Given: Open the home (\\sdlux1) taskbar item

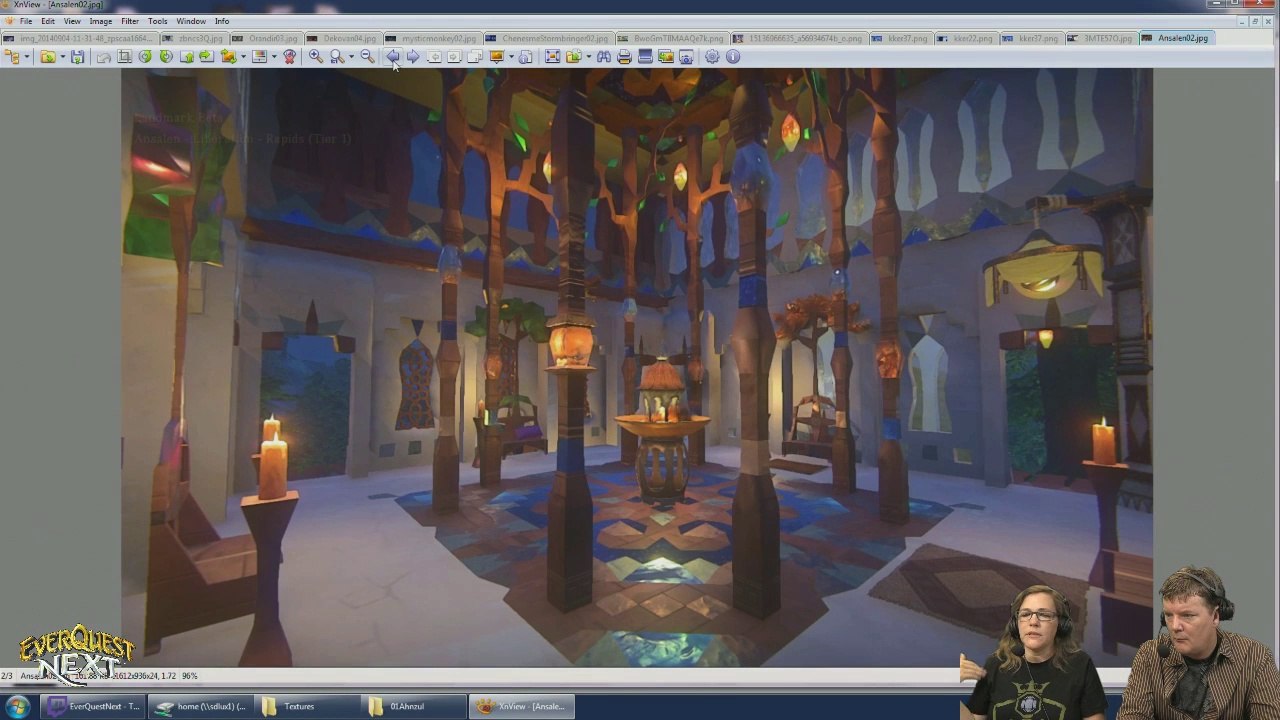Looking at the screenshot, I should 202,707.
